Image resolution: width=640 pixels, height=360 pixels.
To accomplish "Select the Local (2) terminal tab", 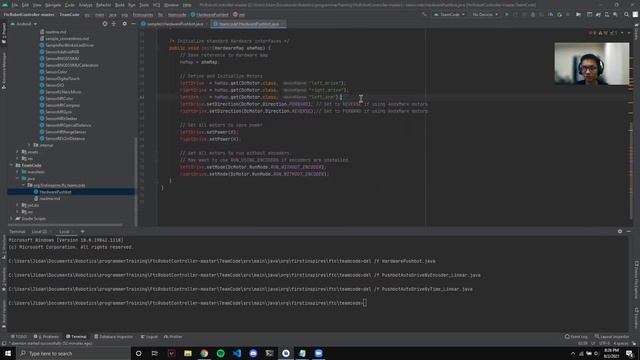I will click(x=40, y=231).
